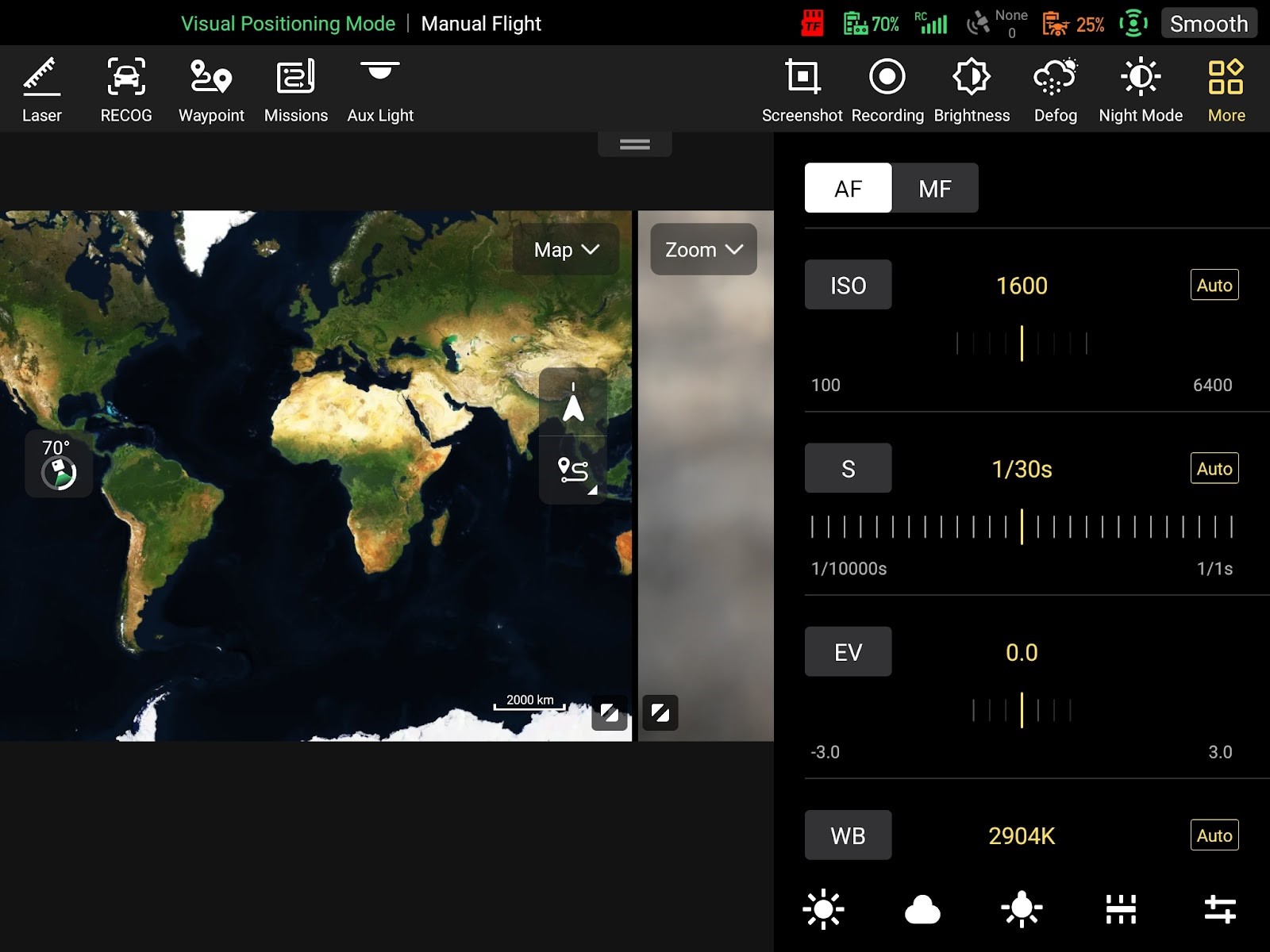Expand the Map view dropdown
The width and height of the screenshot is (1270, 952).
(566, 250)
